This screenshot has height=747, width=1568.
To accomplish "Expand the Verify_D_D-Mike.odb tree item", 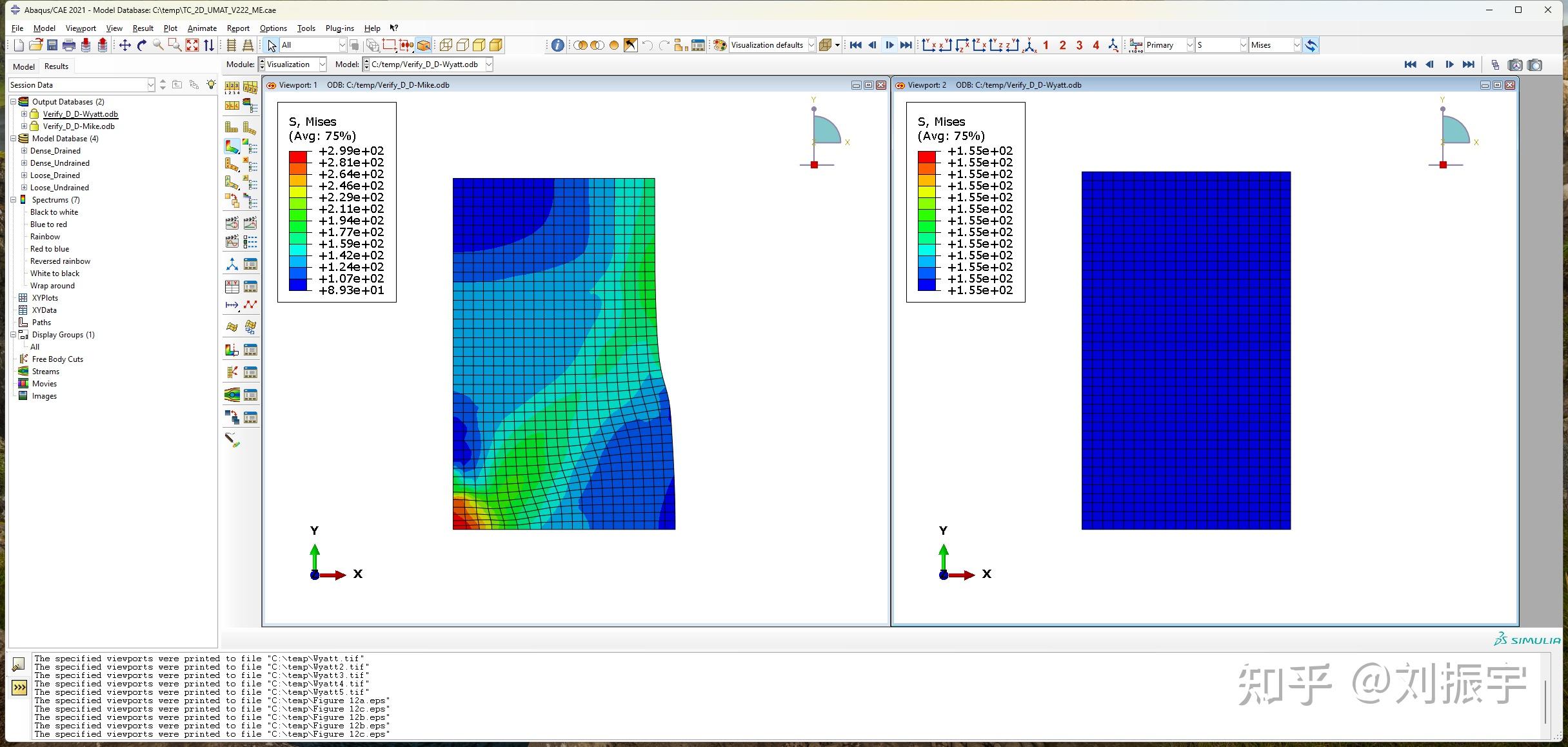I will [24, 126].
